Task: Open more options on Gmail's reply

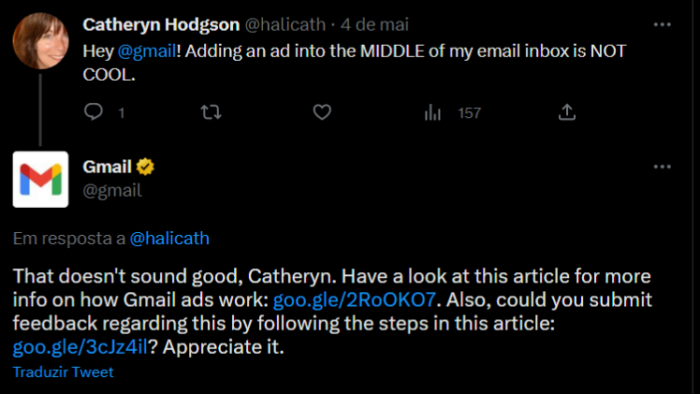Action: click(x=662, y=167)
